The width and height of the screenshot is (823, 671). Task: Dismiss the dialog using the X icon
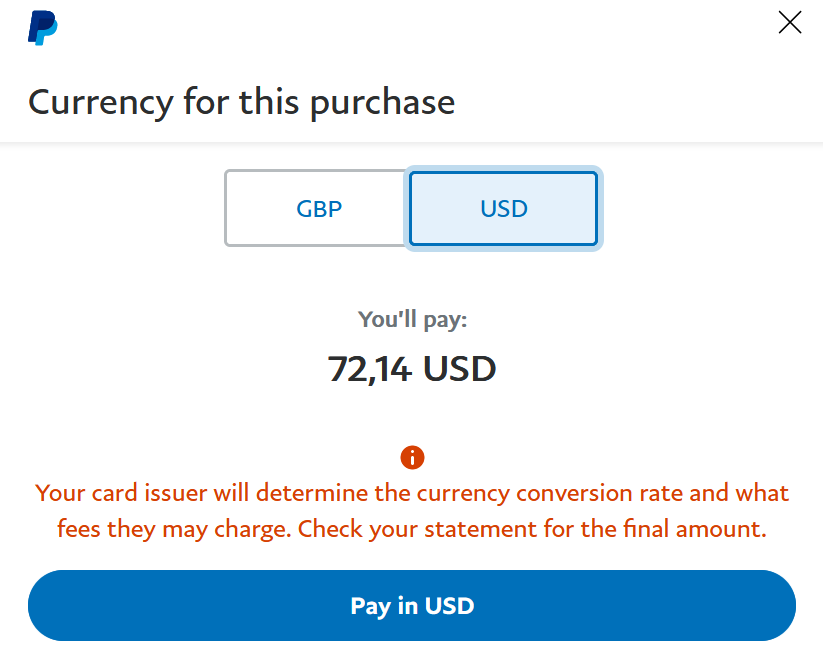point(789,23)
